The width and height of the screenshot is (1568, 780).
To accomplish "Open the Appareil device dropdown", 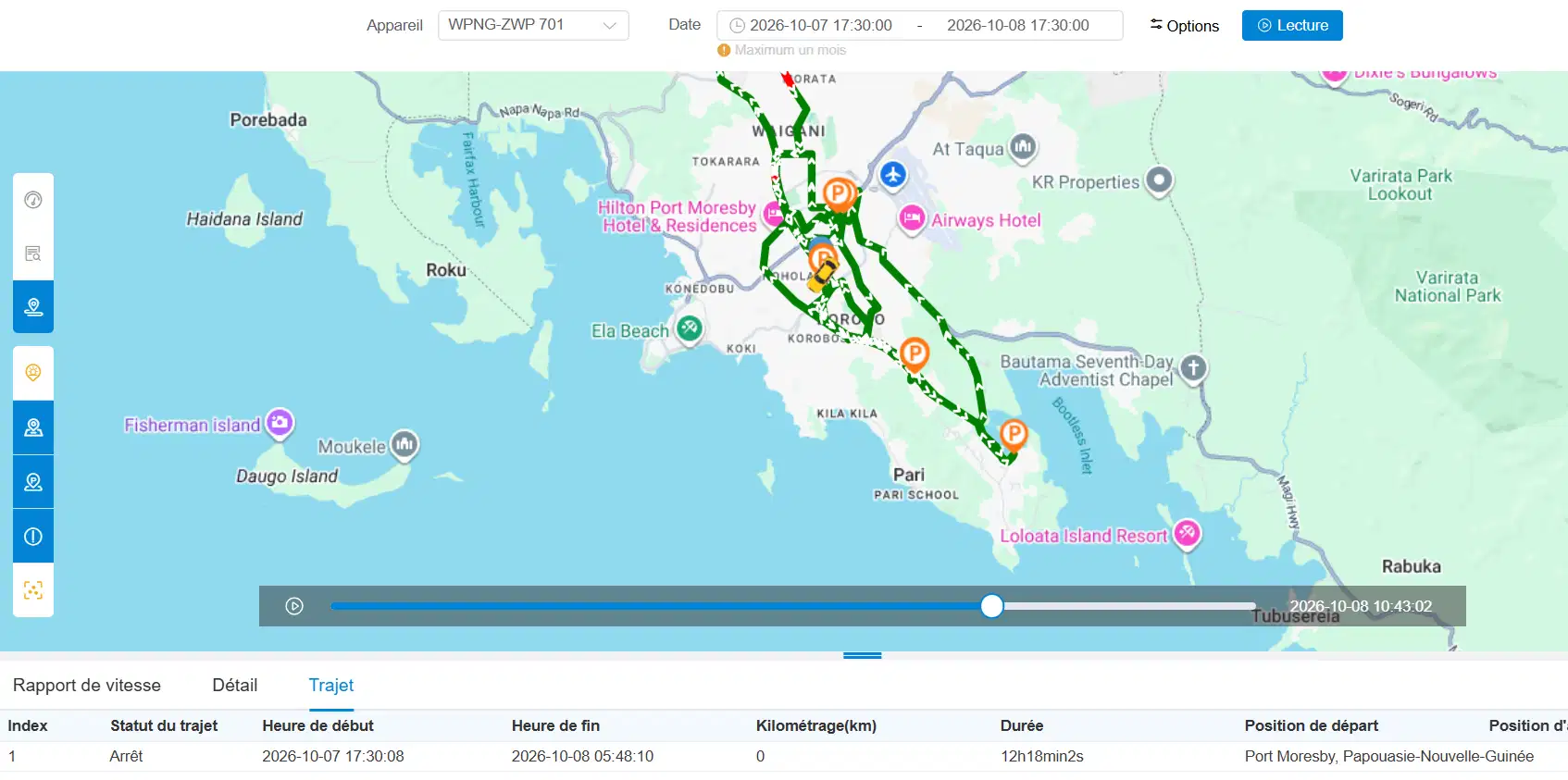I will tap(533, 25).
